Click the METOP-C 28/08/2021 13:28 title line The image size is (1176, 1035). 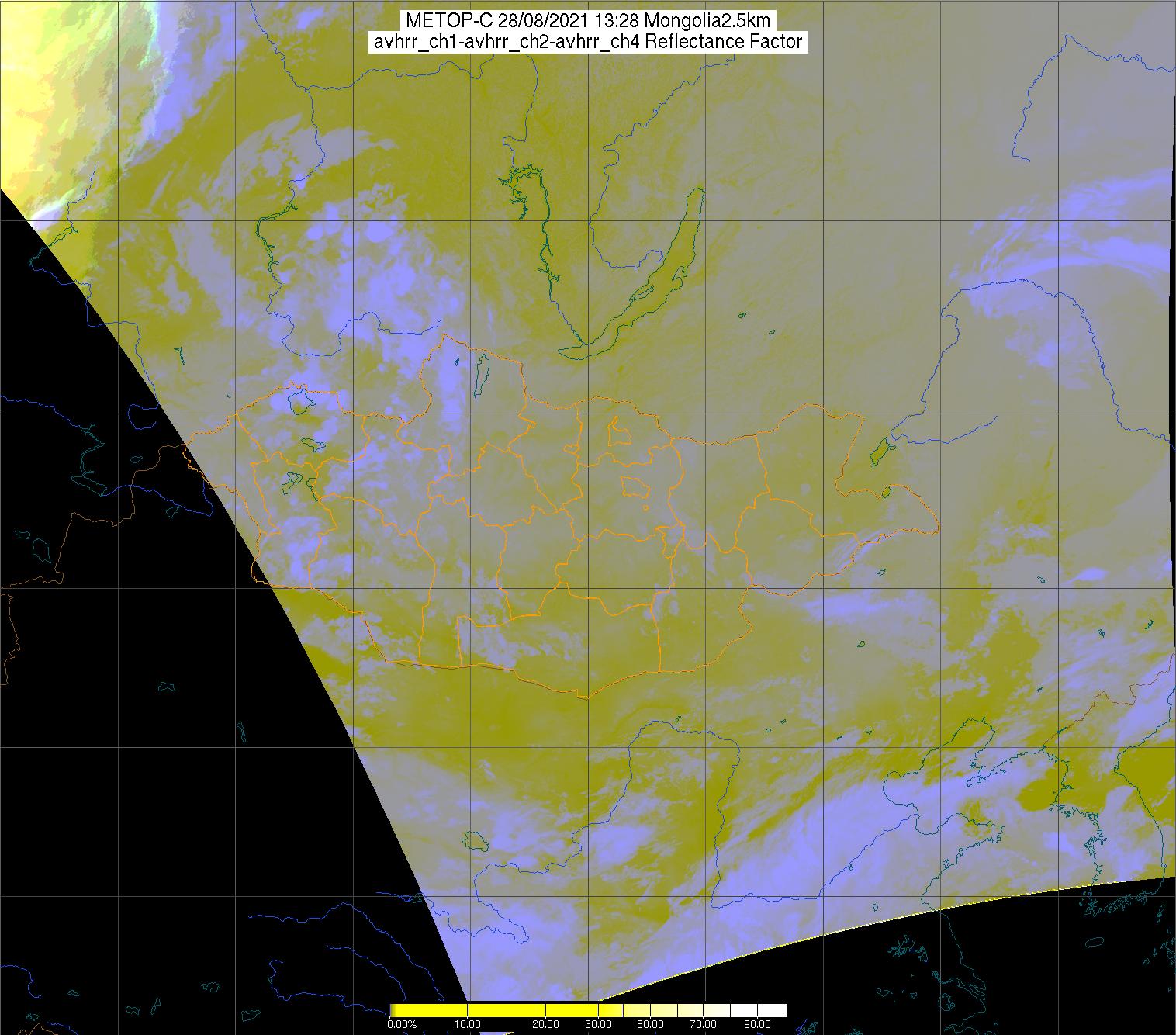pyautogui.click(x=587, y=21)
